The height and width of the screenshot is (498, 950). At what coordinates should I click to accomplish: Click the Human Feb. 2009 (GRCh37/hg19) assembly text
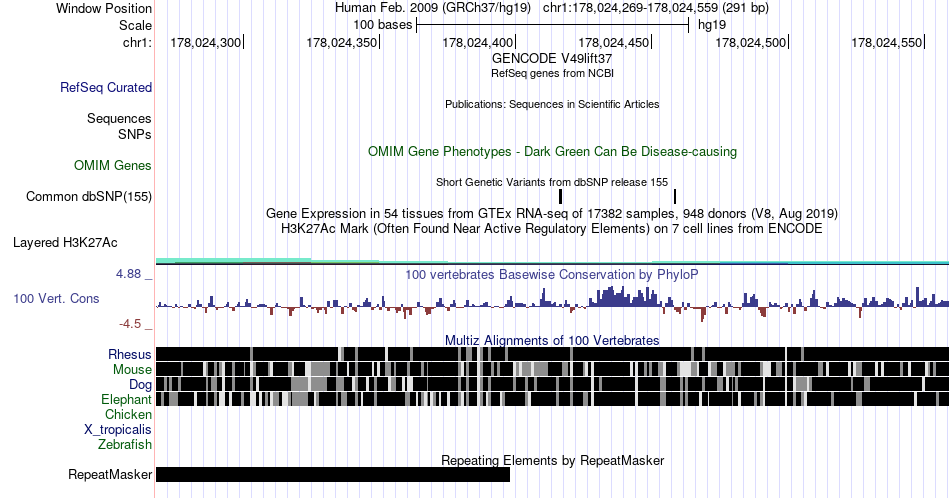coord(433,8)
